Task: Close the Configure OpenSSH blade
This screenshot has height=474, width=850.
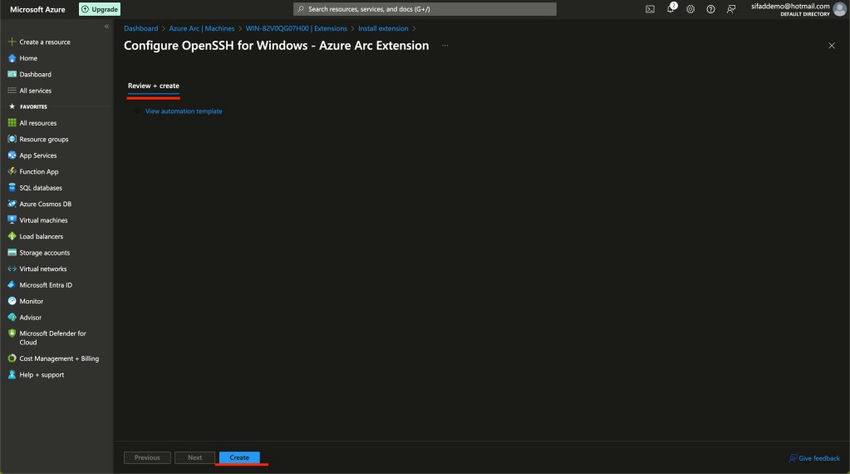Action: [832, 46]
